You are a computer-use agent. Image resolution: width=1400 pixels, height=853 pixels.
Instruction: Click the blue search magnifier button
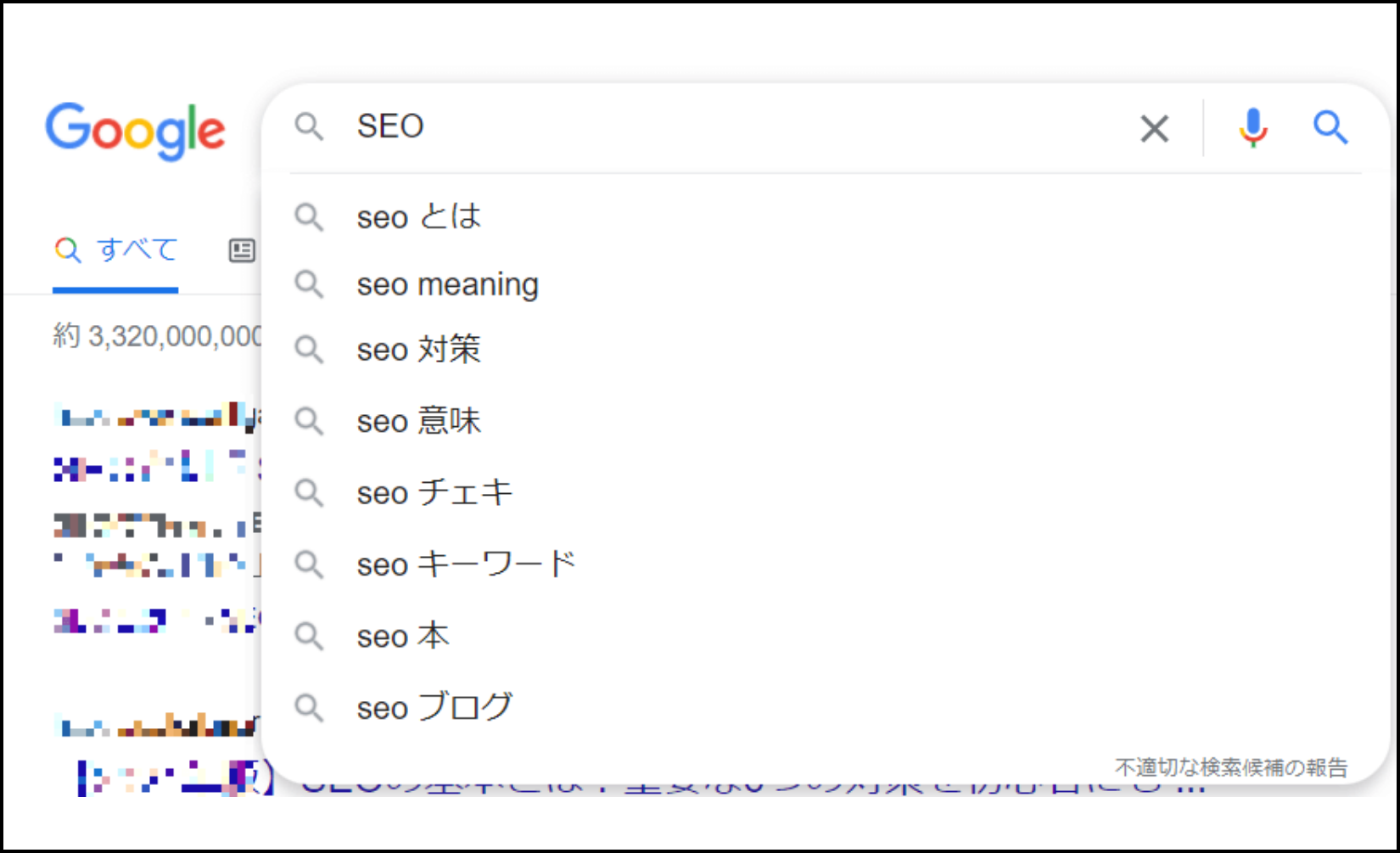tap(1330, 127)
